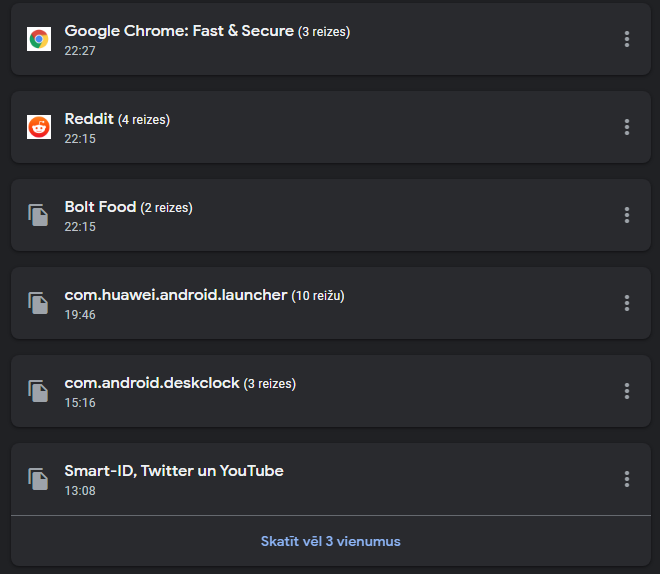The image size is (660, 574).
Task: Select the com.android.deskclock title
Action: tap(152, 383)
